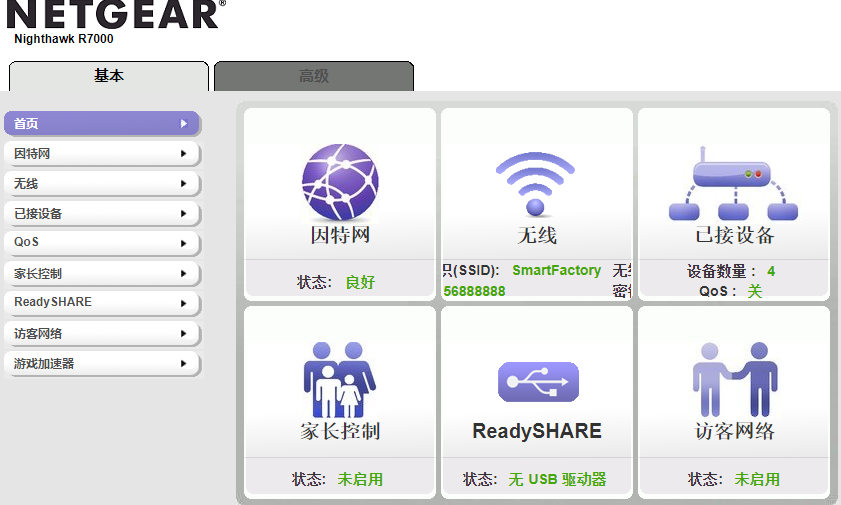841x505 pixels.
Task: Click the handshake 访客网络 icon
Action: tap(735, 380)
